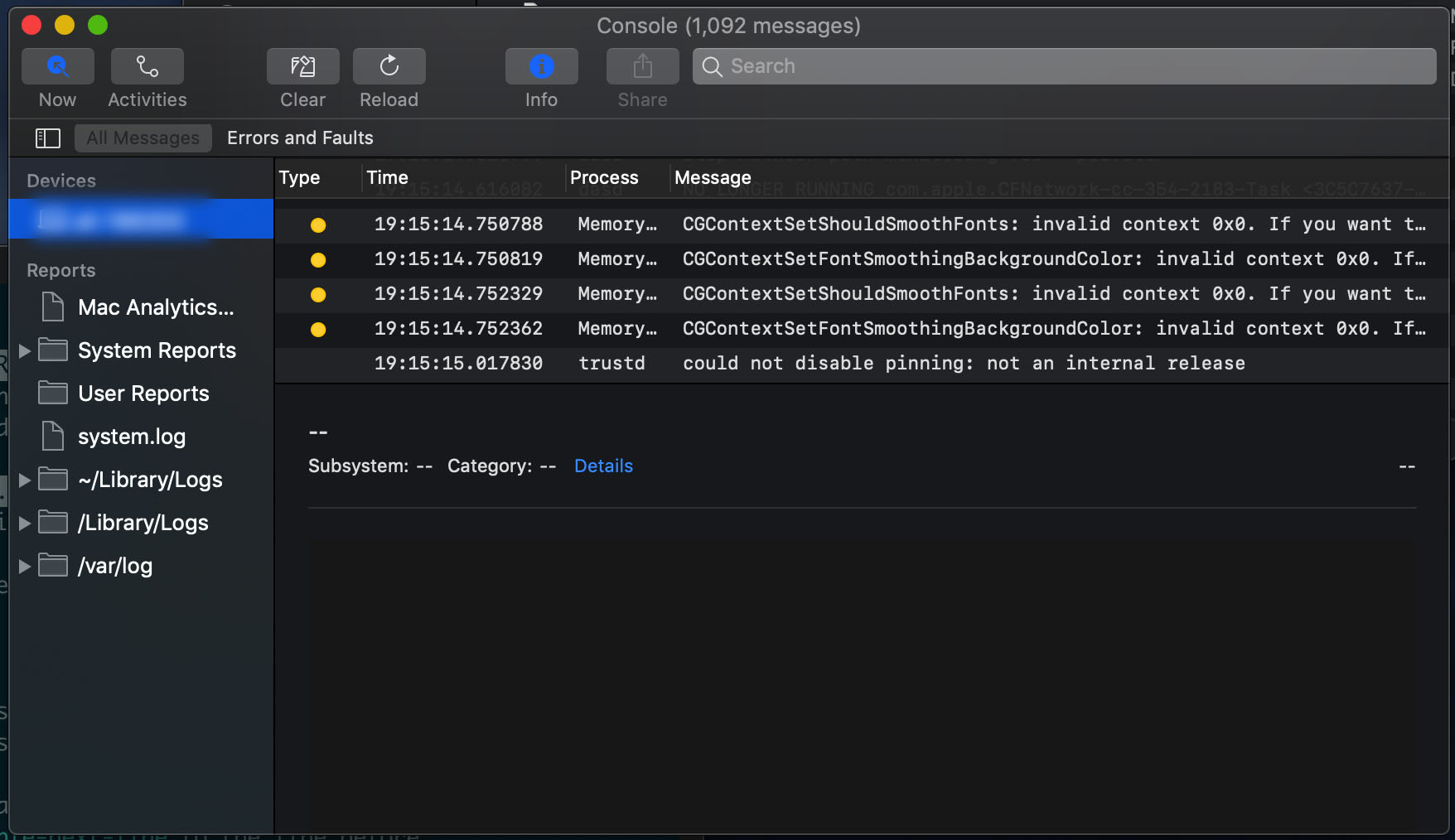Click yellow error dot on 19:15:14.752362 row
The height and width of the screenshot is (840, 1455).
point(318,330)
